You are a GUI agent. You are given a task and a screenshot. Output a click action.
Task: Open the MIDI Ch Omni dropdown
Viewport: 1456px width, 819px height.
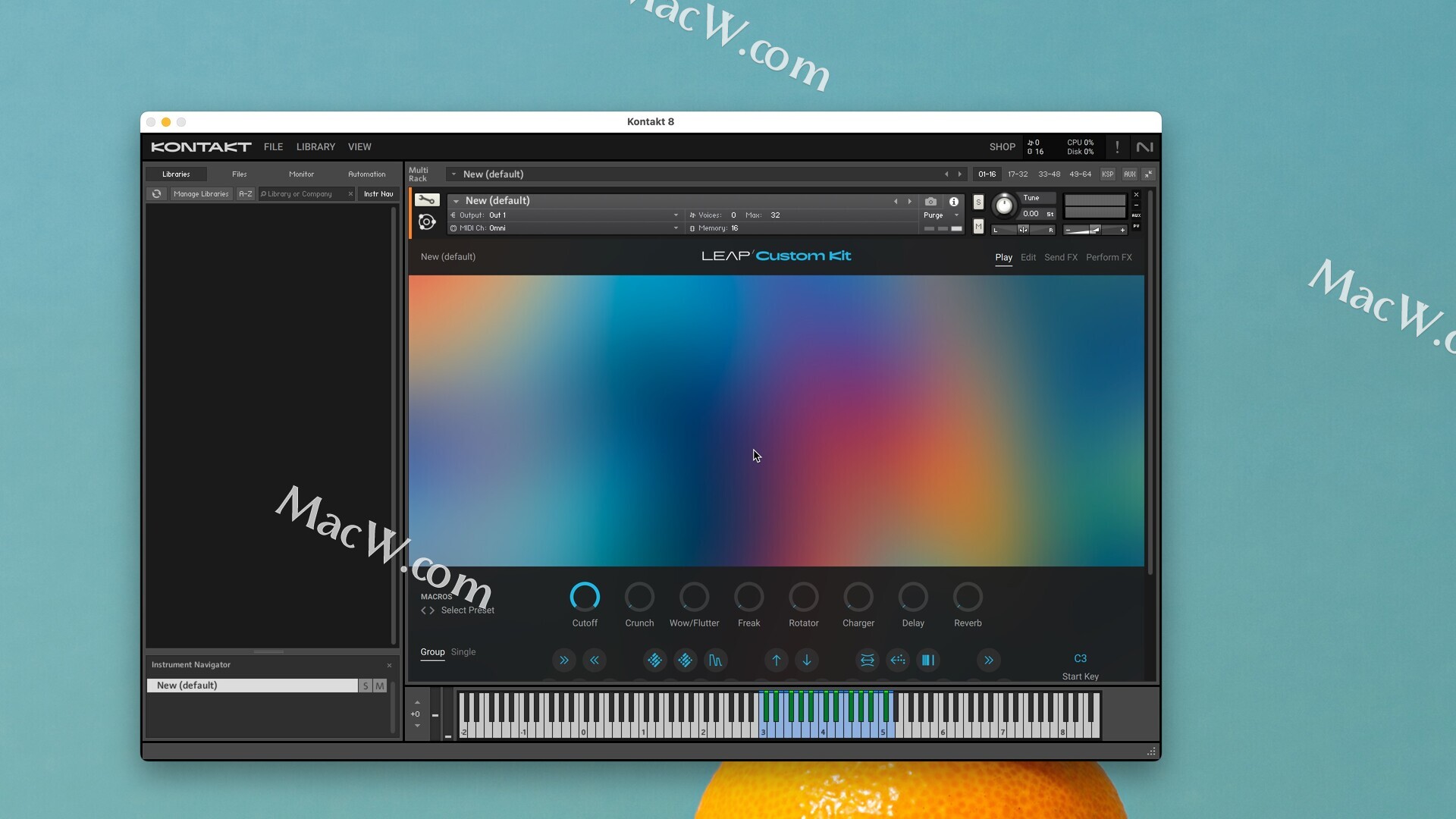565,228
